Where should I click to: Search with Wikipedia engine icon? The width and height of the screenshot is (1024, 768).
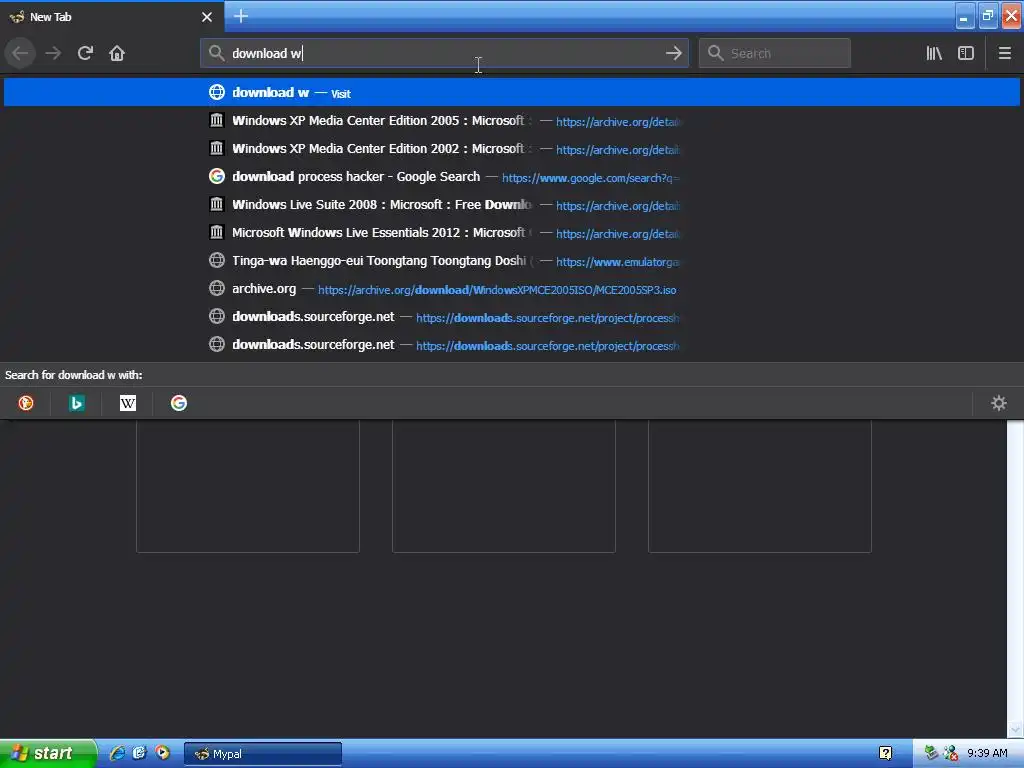(x=128, y=403)
